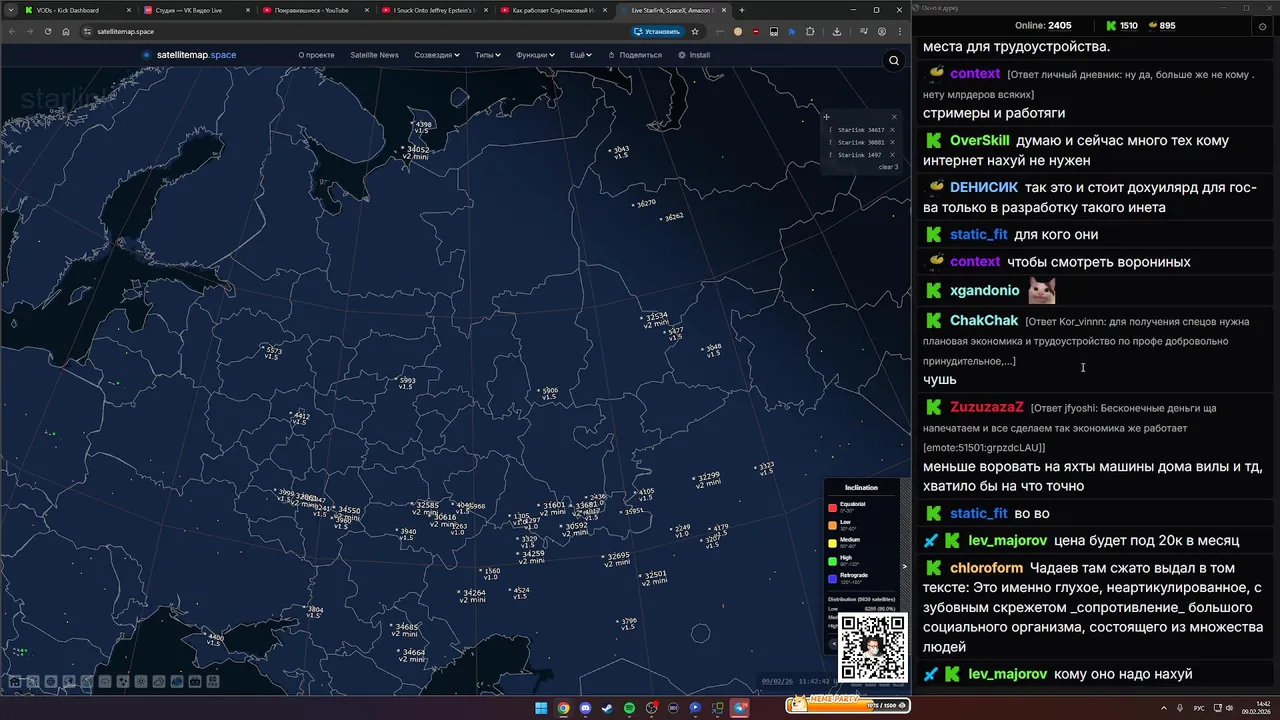Image resolution: width=1280 pixels, height=720 pixels.
Task: Open Discord from the Windows taskbar
Action: coord(585,708)
